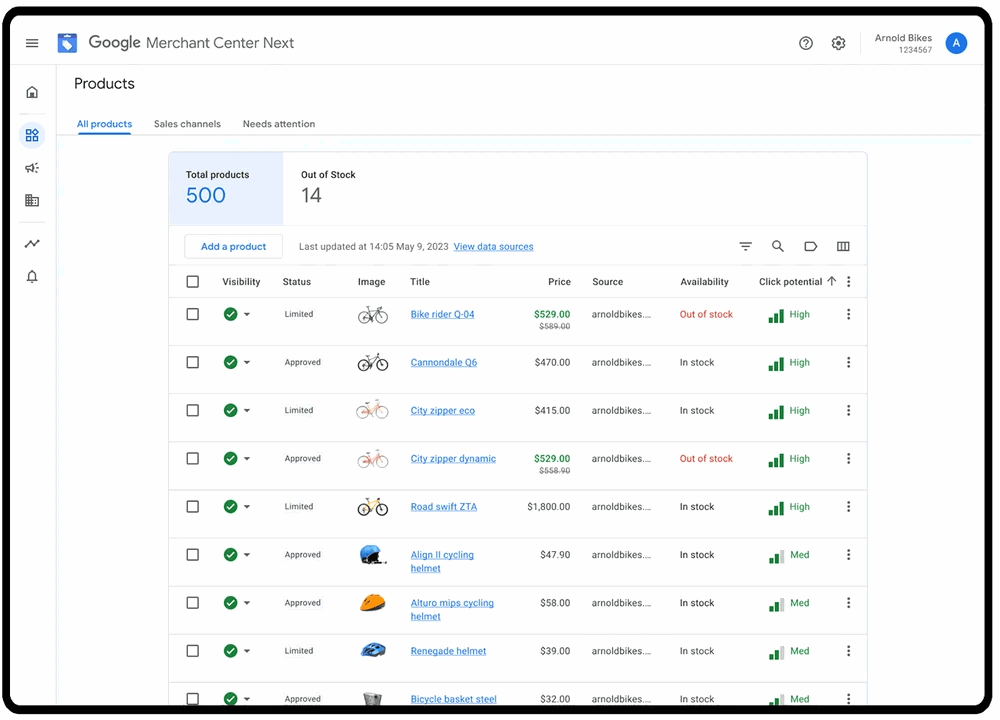The height and width of the screenshot is (720, 1000).
Task: Open the help question mark icon
Action: [805, 43]
